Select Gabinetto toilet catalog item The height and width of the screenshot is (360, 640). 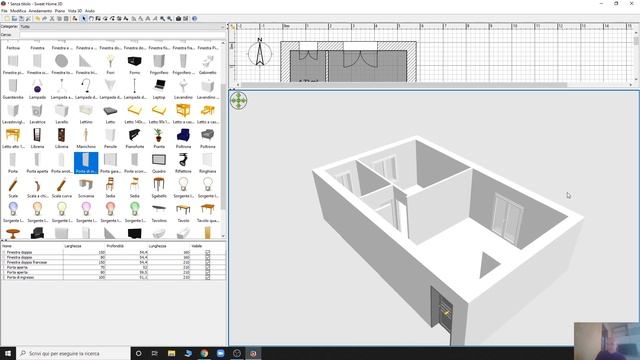207,64
